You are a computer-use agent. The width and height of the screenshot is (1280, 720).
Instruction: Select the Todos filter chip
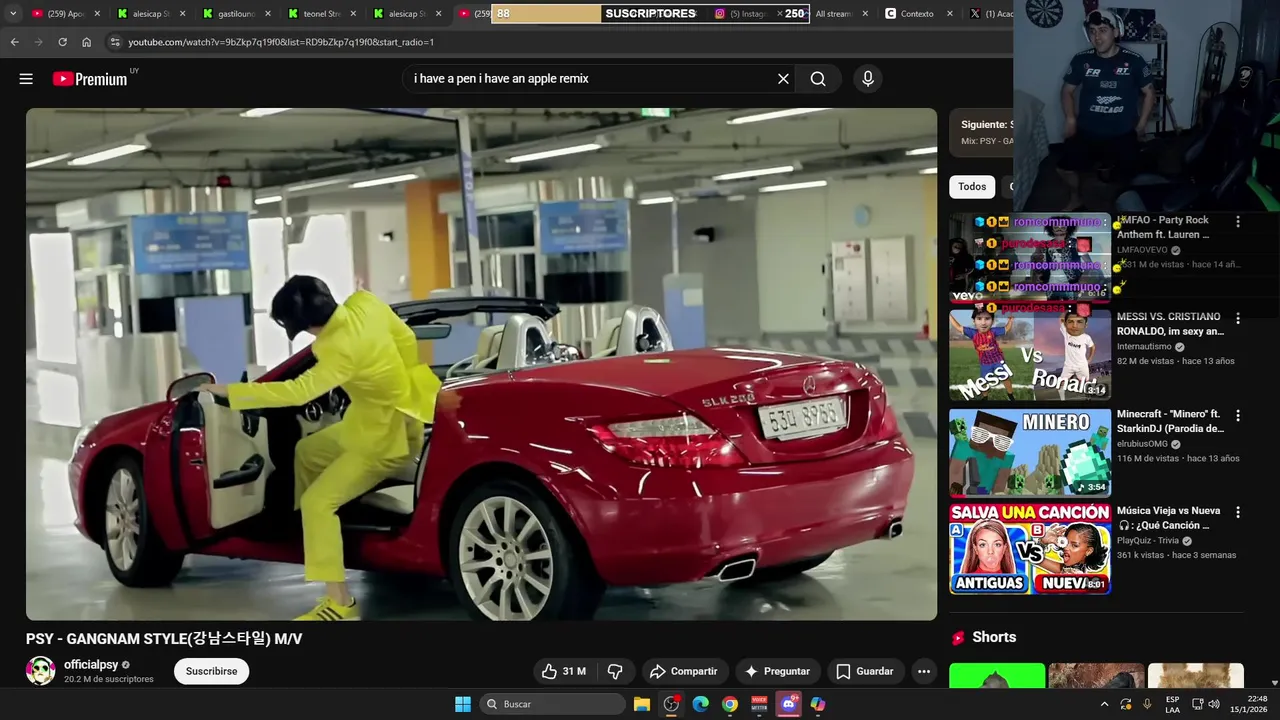click(972, 187)
